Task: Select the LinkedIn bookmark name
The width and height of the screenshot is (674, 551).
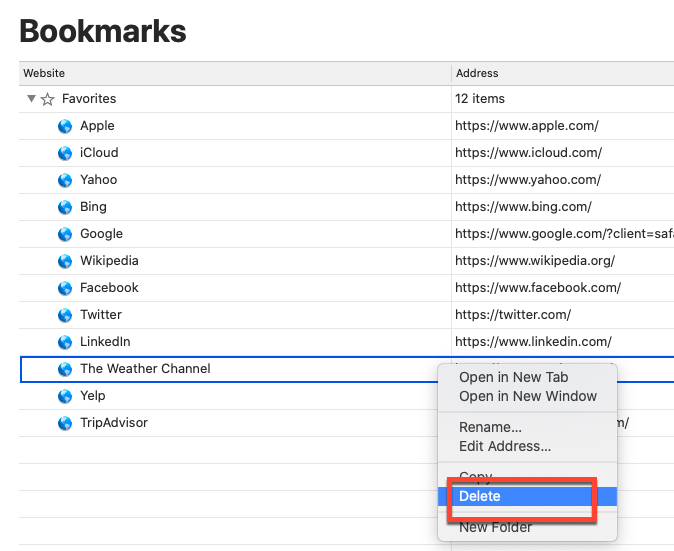Action: (105, 342)
